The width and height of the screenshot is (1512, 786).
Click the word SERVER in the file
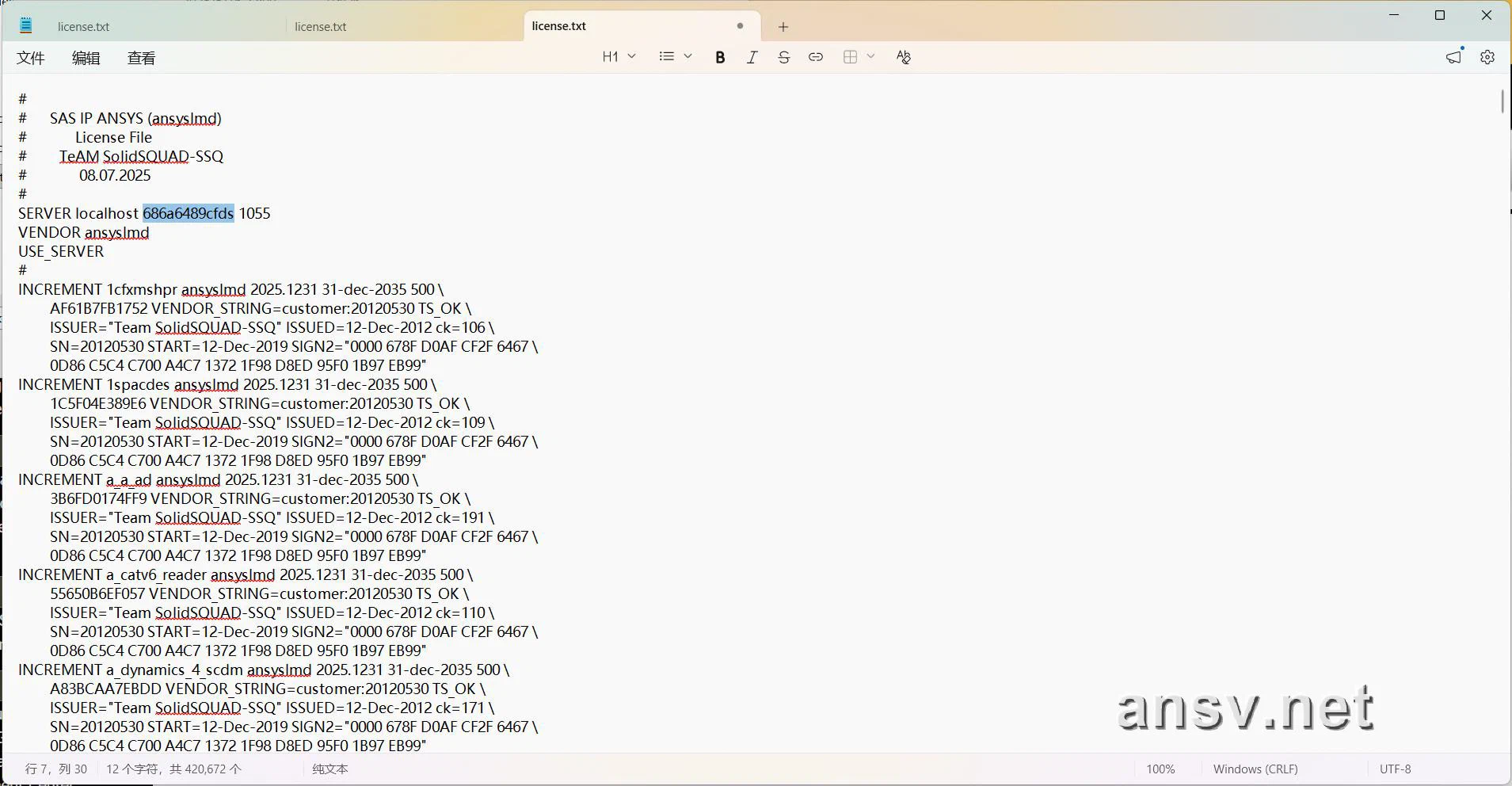click(44, 213)
